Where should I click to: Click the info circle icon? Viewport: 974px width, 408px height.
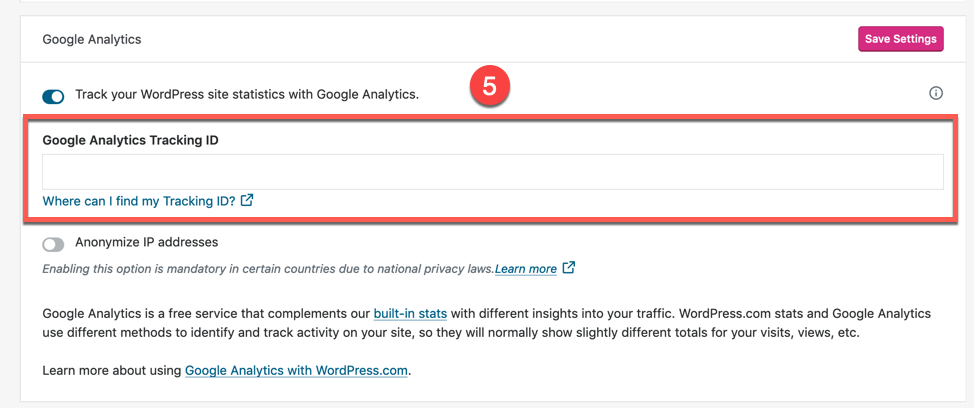coord(936,94)
